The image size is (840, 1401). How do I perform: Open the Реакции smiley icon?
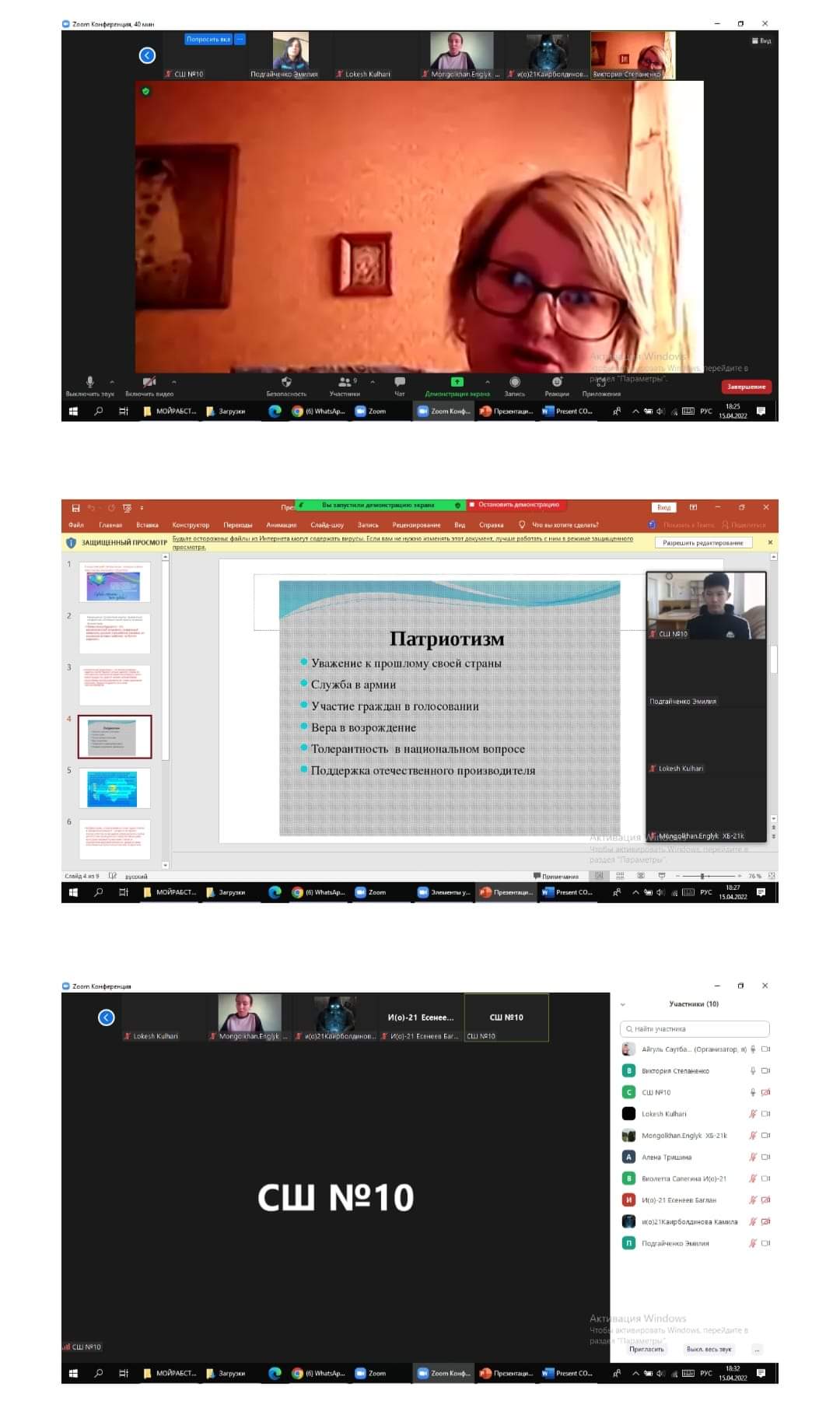point(557,381)
